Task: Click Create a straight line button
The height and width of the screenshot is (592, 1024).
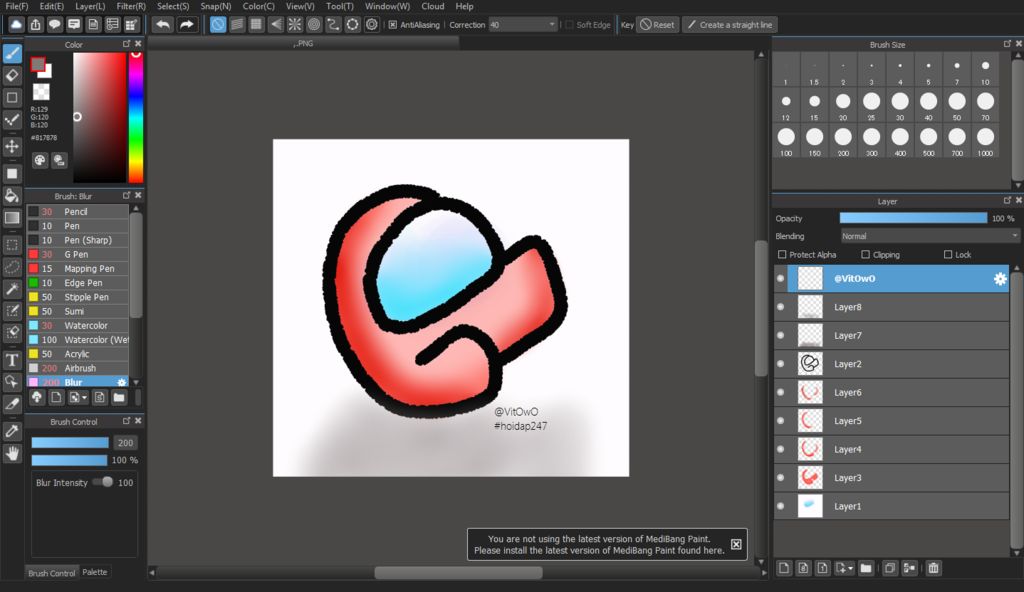Action: point(729,25)
